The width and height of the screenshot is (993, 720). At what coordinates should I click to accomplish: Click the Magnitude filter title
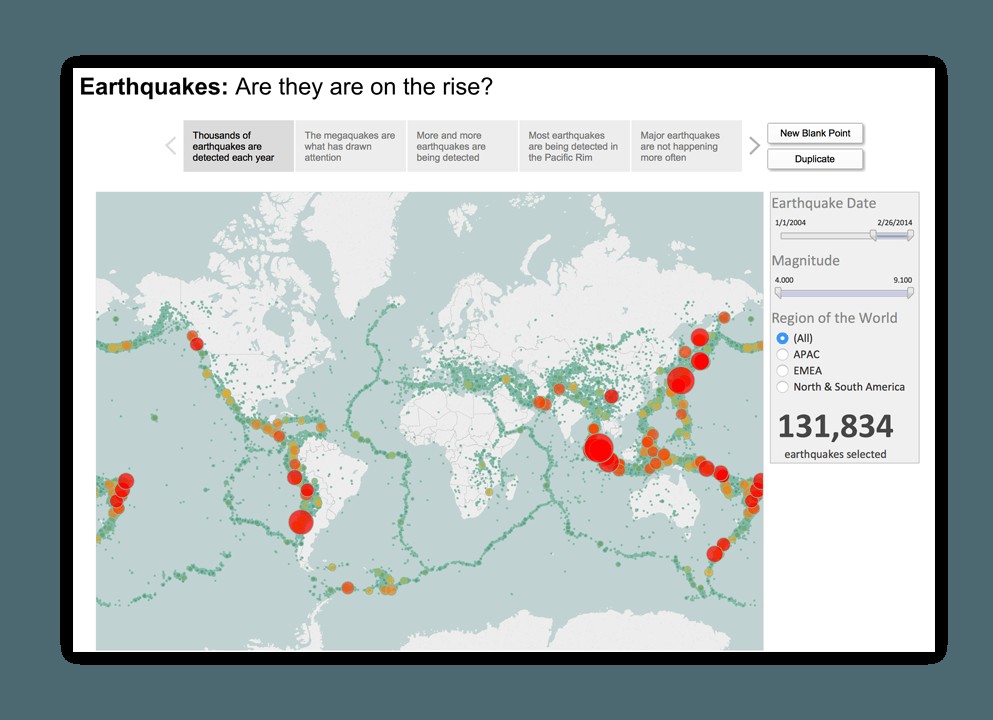tap(806, 260)
